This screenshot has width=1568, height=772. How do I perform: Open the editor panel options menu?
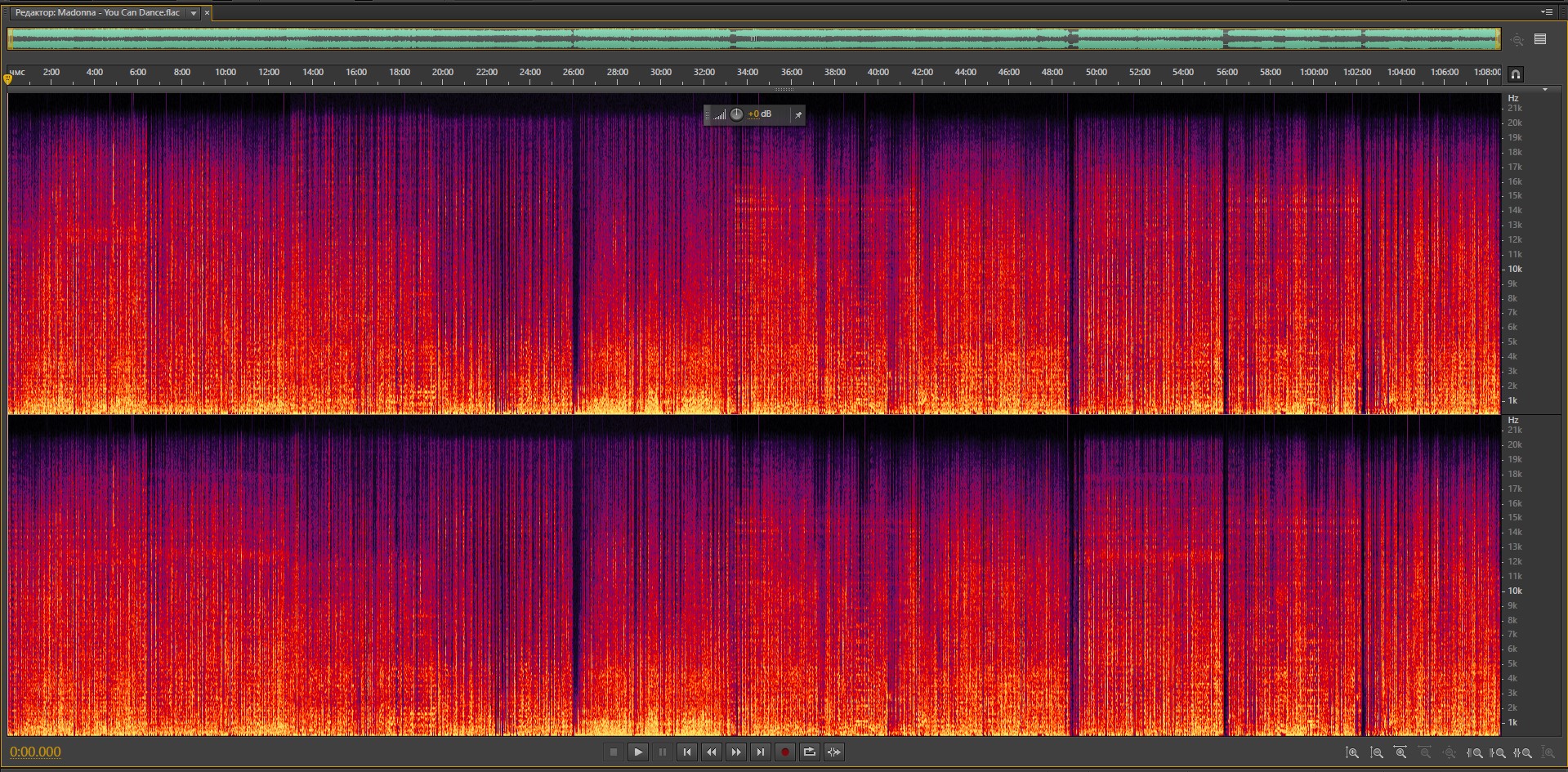[1547, 12]
